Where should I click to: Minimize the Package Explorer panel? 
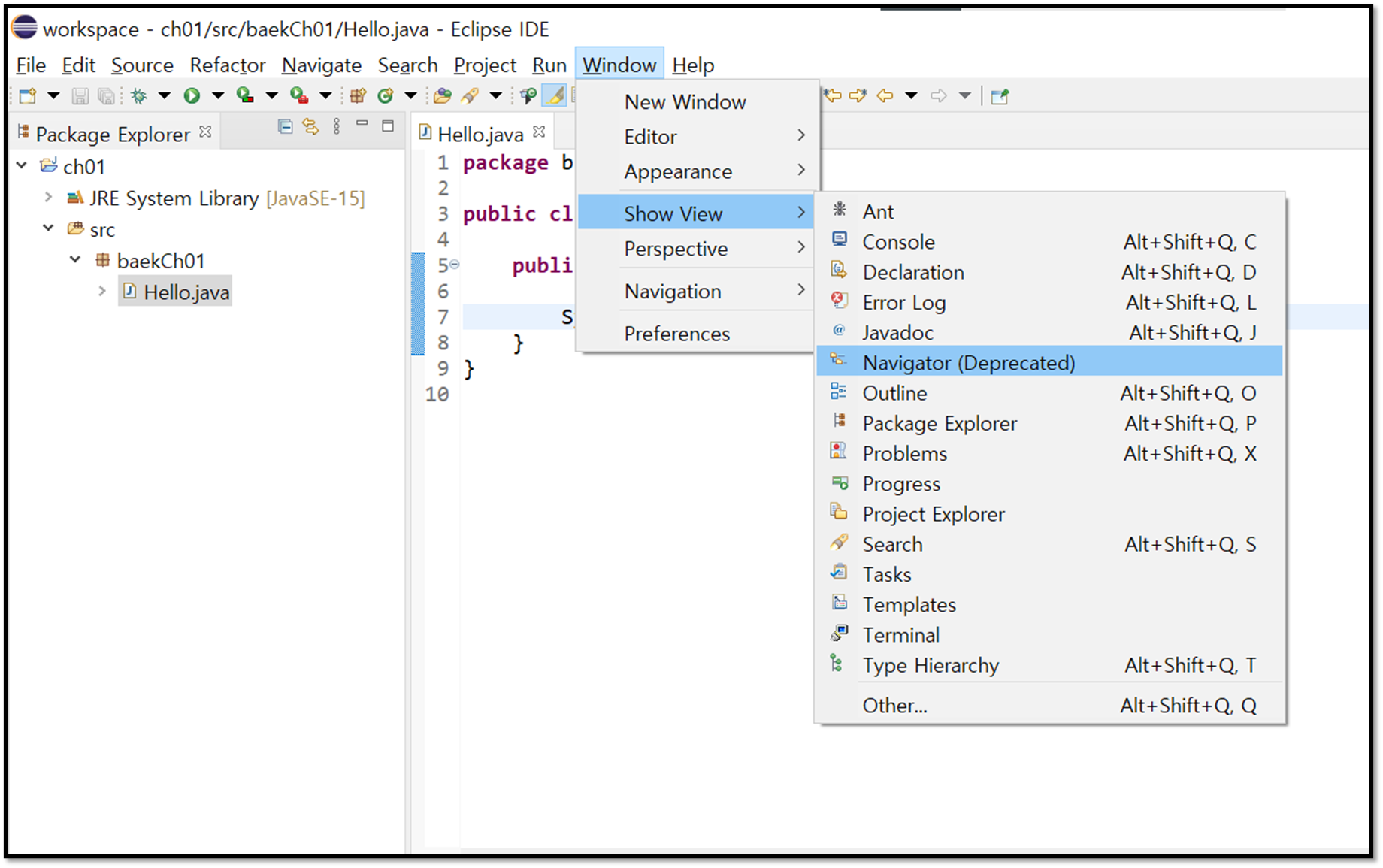(362, 124)
